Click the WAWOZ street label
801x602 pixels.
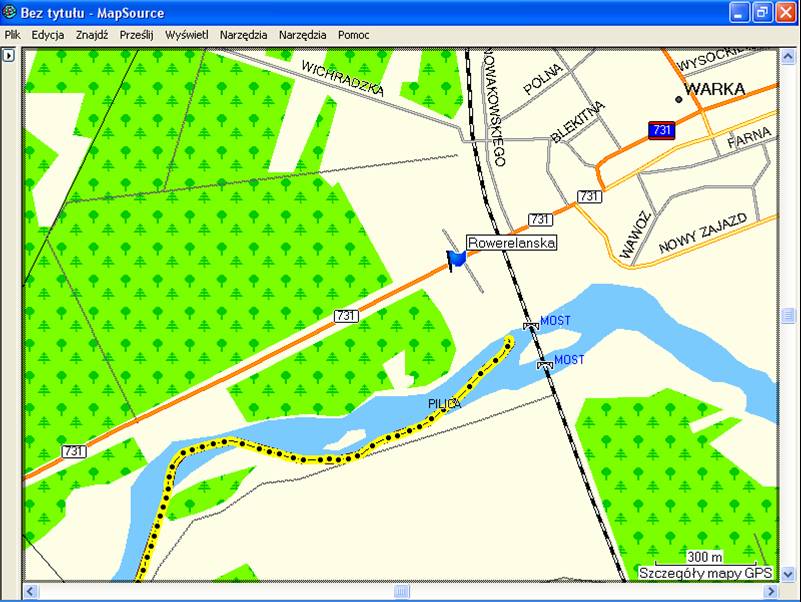[635, 235]
